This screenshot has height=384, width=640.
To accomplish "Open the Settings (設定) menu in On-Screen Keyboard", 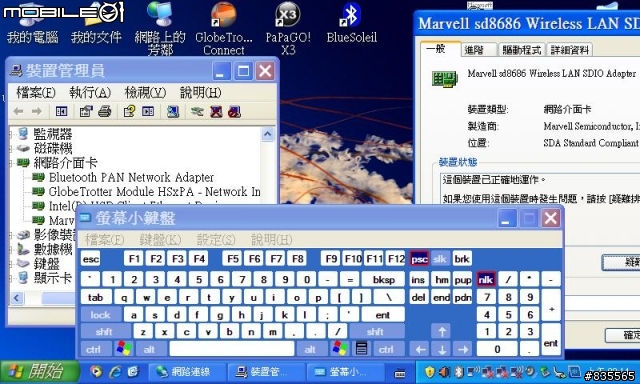I will click(216, 240).
